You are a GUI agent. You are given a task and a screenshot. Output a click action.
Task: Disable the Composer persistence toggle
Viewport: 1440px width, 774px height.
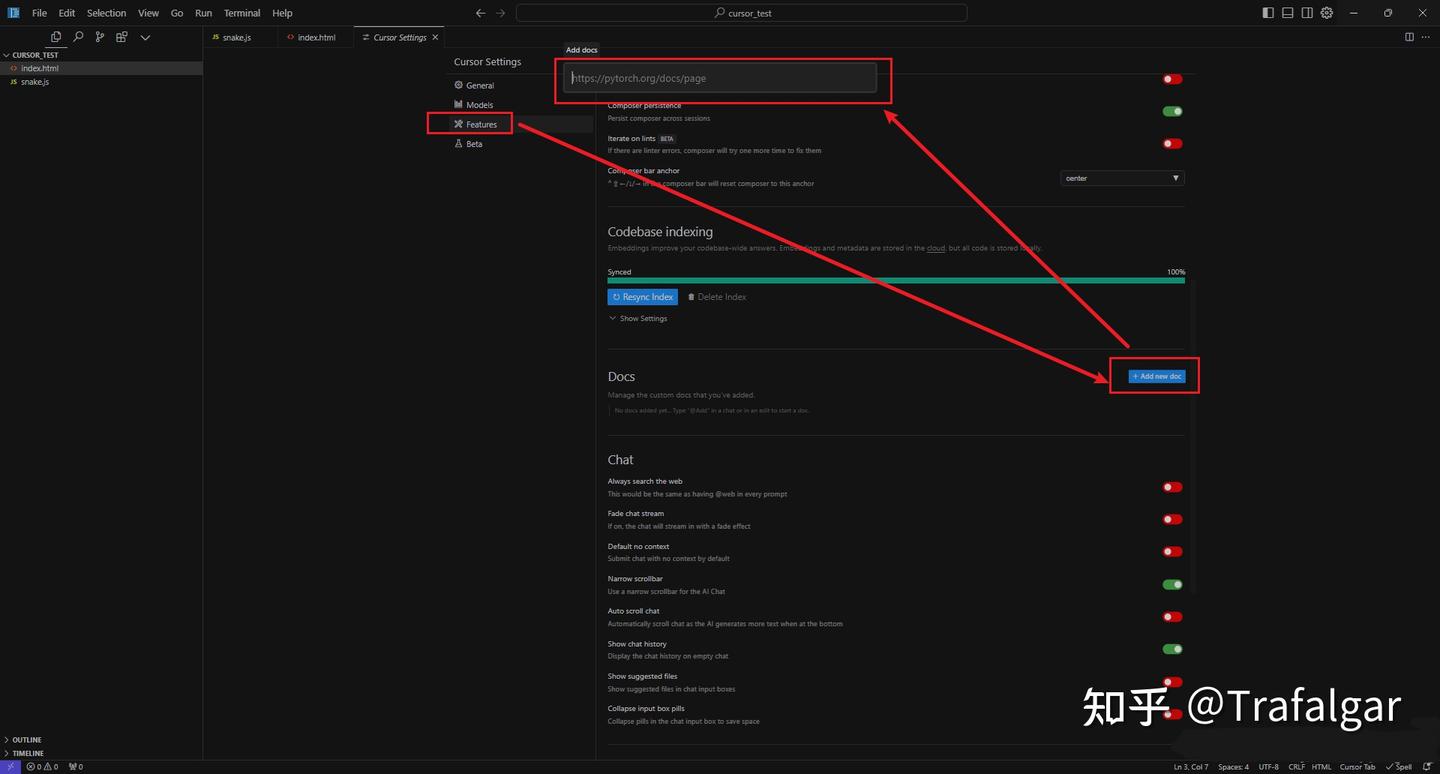1172,111
